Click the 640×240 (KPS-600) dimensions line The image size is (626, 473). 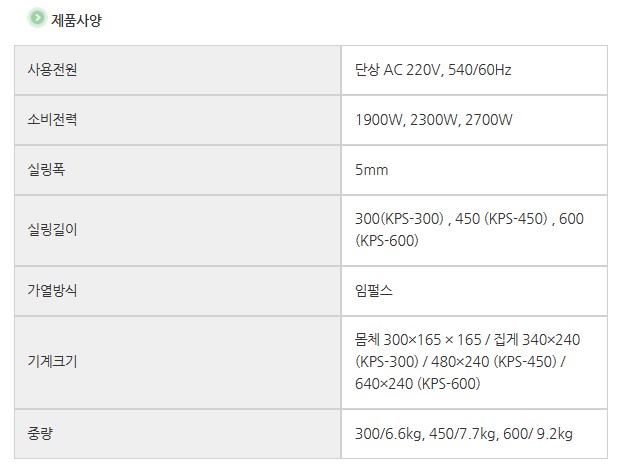pyautogui.click(x=418, y=384)
